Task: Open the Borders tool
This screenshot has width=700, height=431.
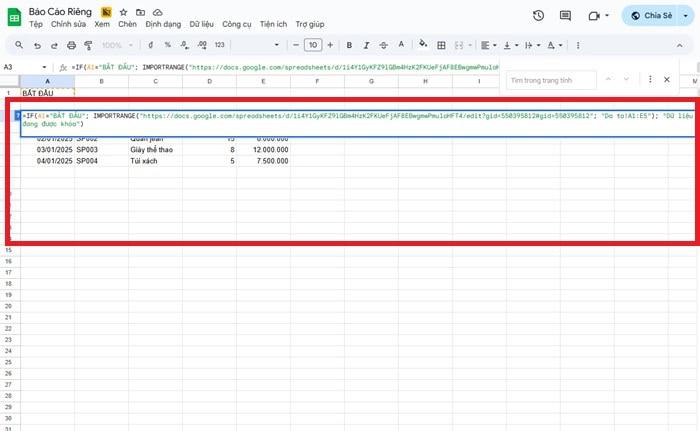Action: pos(441,45)
